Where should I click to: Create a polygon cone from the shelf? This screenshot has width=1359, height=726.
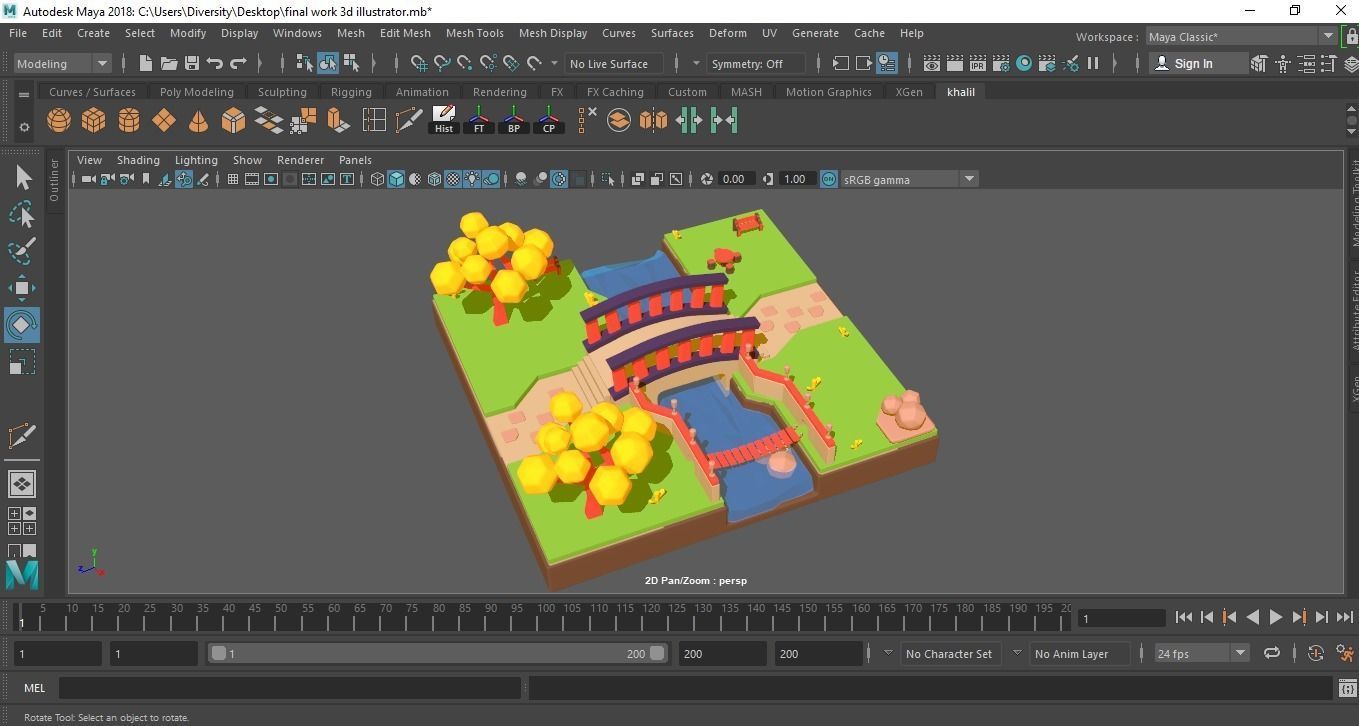click(199, 121)
